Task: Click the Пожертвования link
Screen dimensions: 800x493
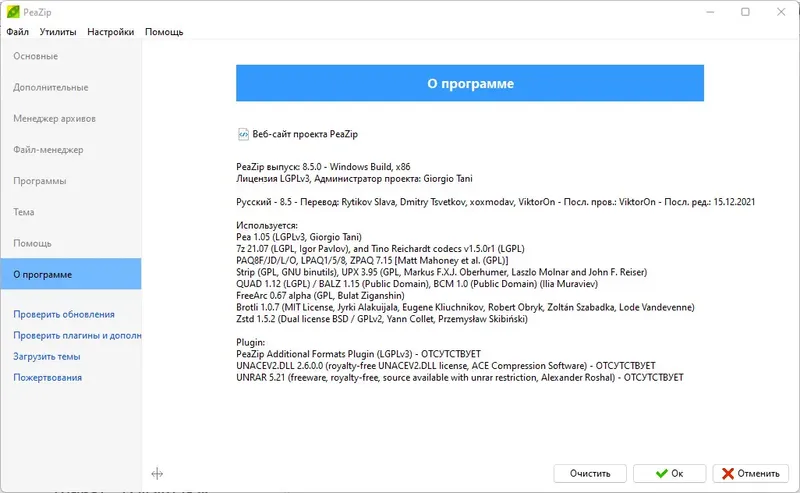Action: click(47, 378)
